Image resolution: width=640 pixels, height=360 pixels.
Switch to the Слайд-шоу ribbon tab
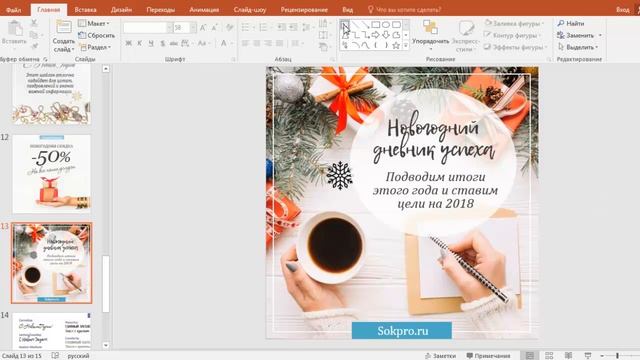(x=250, y=9)
